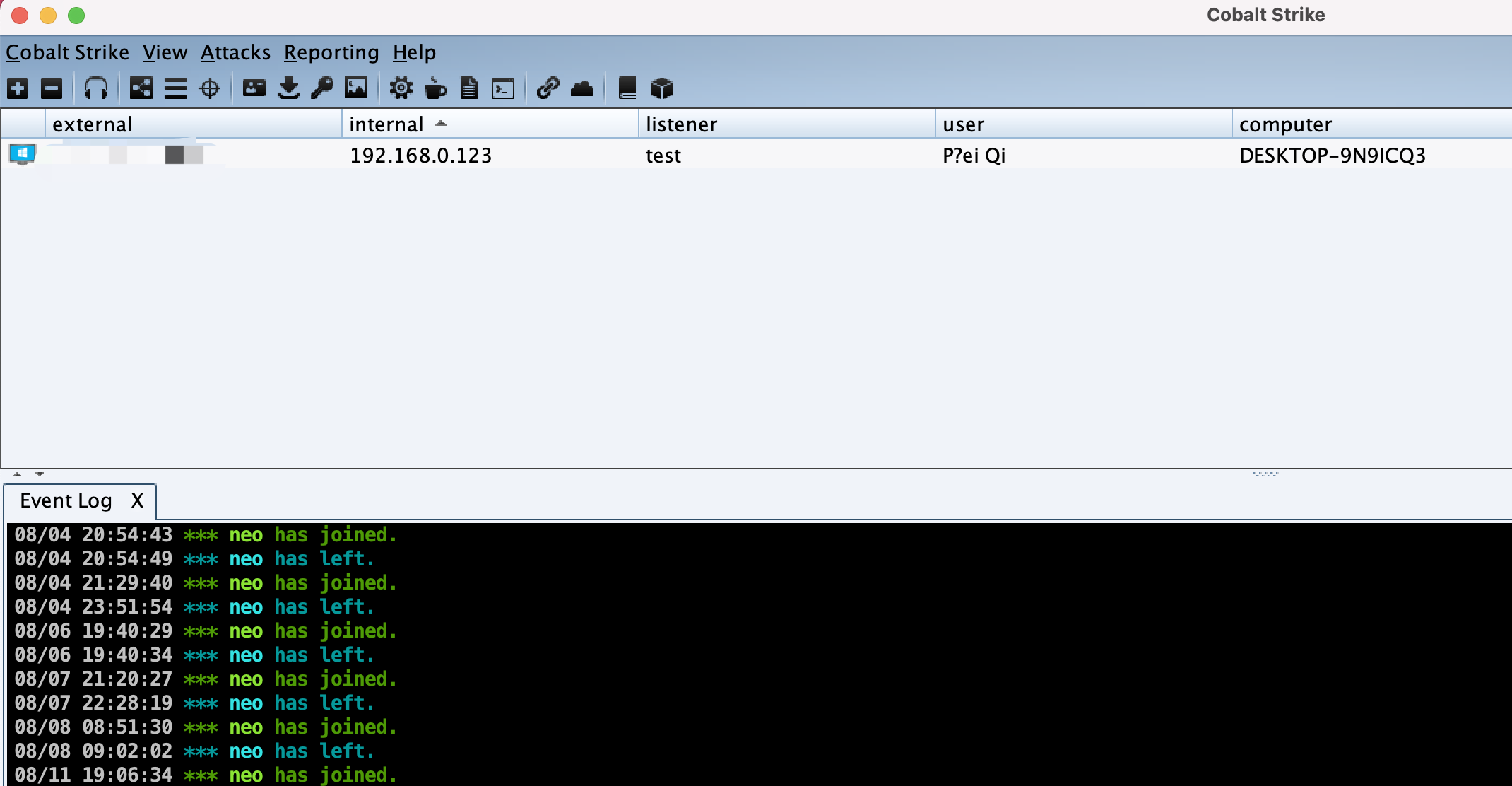View keystrokes using the key icon
The image size is (1512, 786).
(x=322, y=88)
